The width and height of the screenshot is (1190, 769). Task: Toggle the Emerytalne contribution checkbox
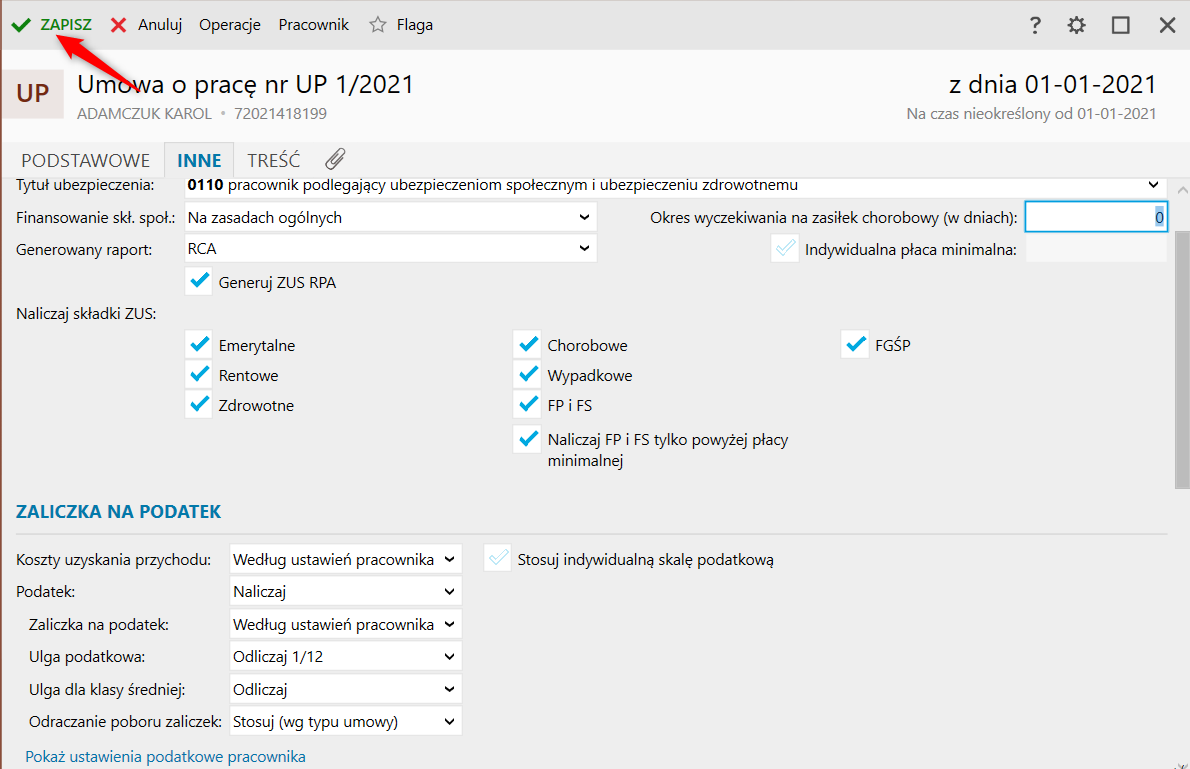(199, 345)
